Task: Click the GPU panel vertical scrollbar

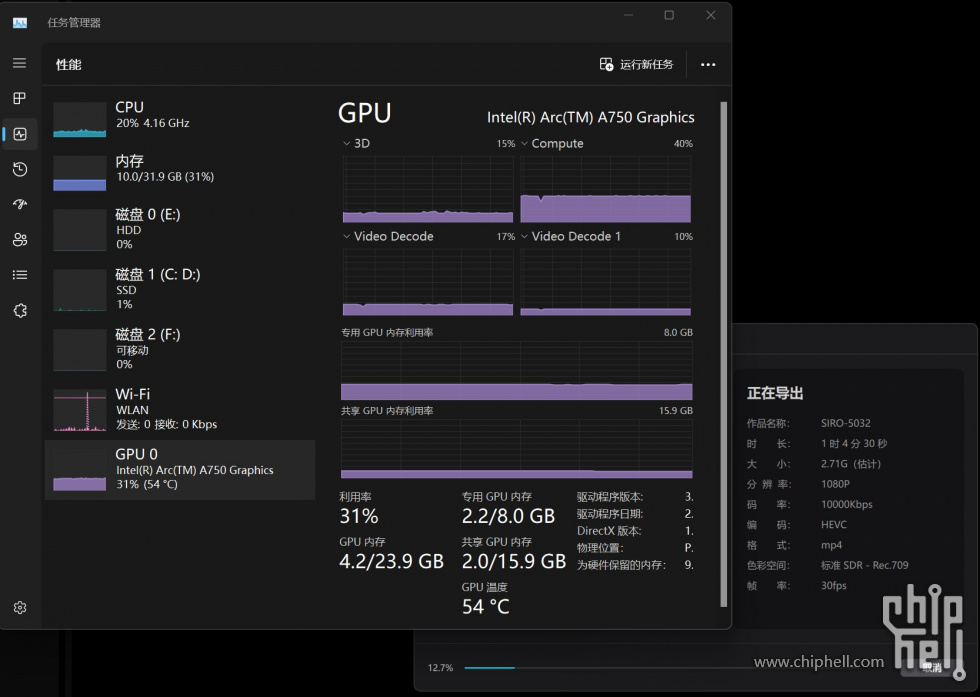Action: (724, 354)
